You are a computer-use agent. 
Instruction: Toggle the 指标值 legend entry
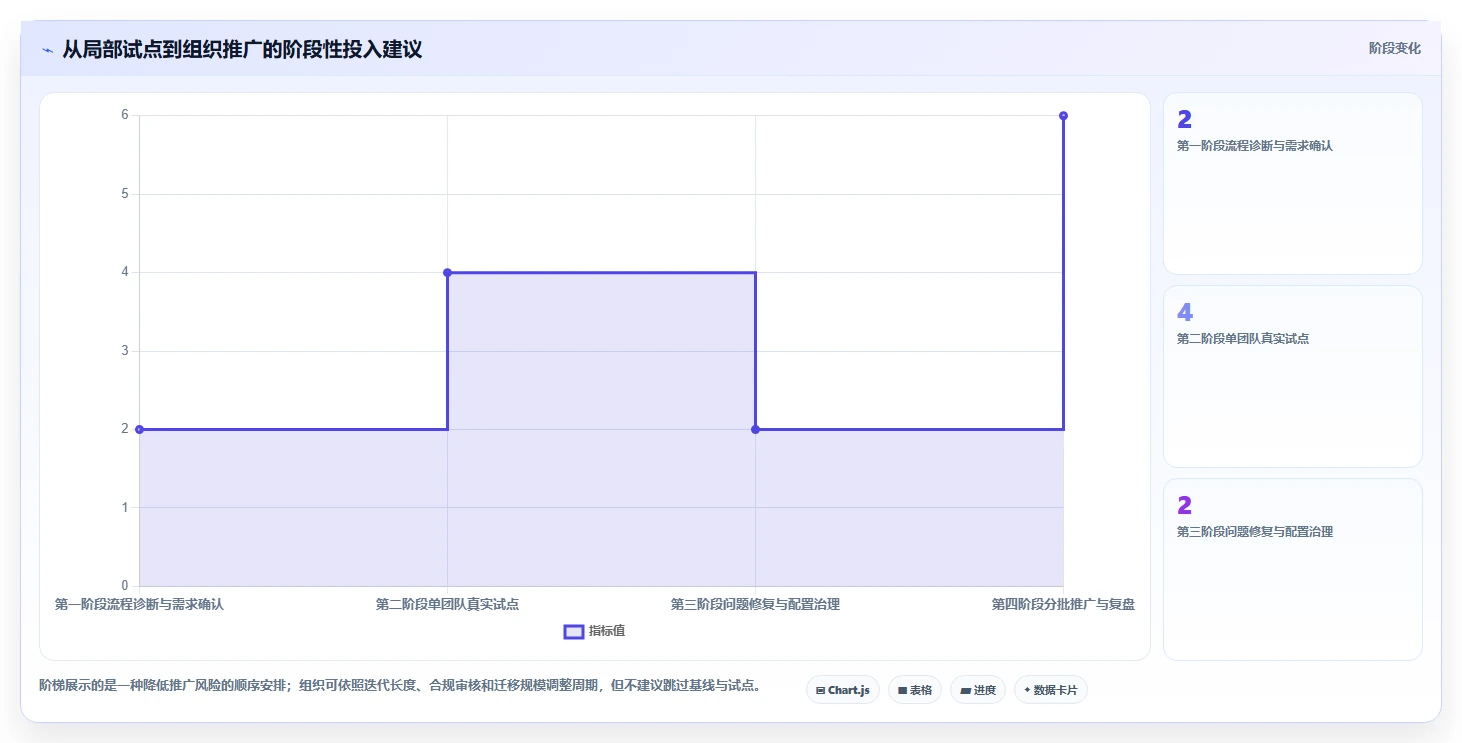pyautogui.click(x=595, y=631)
